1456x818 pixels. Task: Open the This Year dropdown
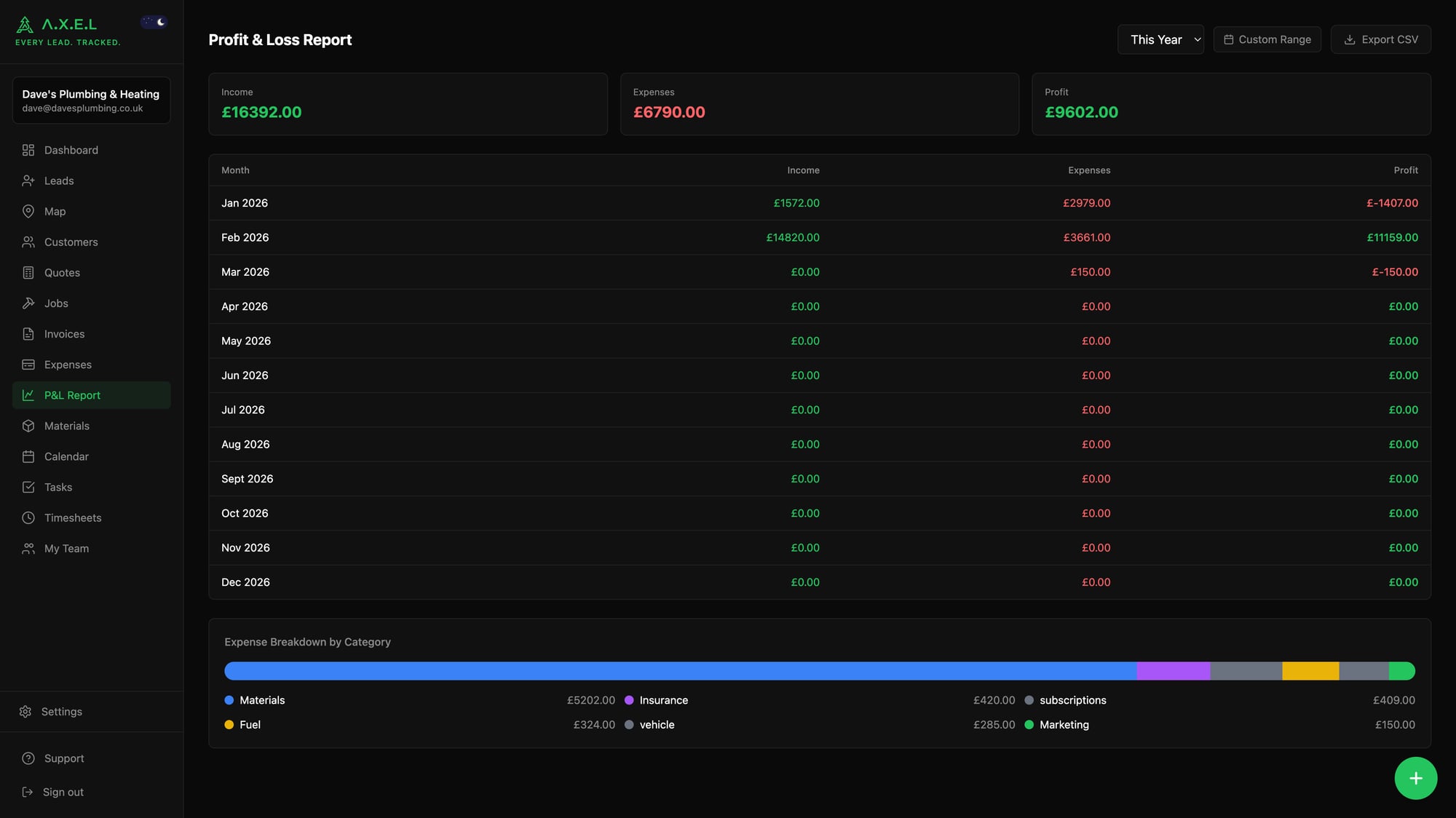1160,39
